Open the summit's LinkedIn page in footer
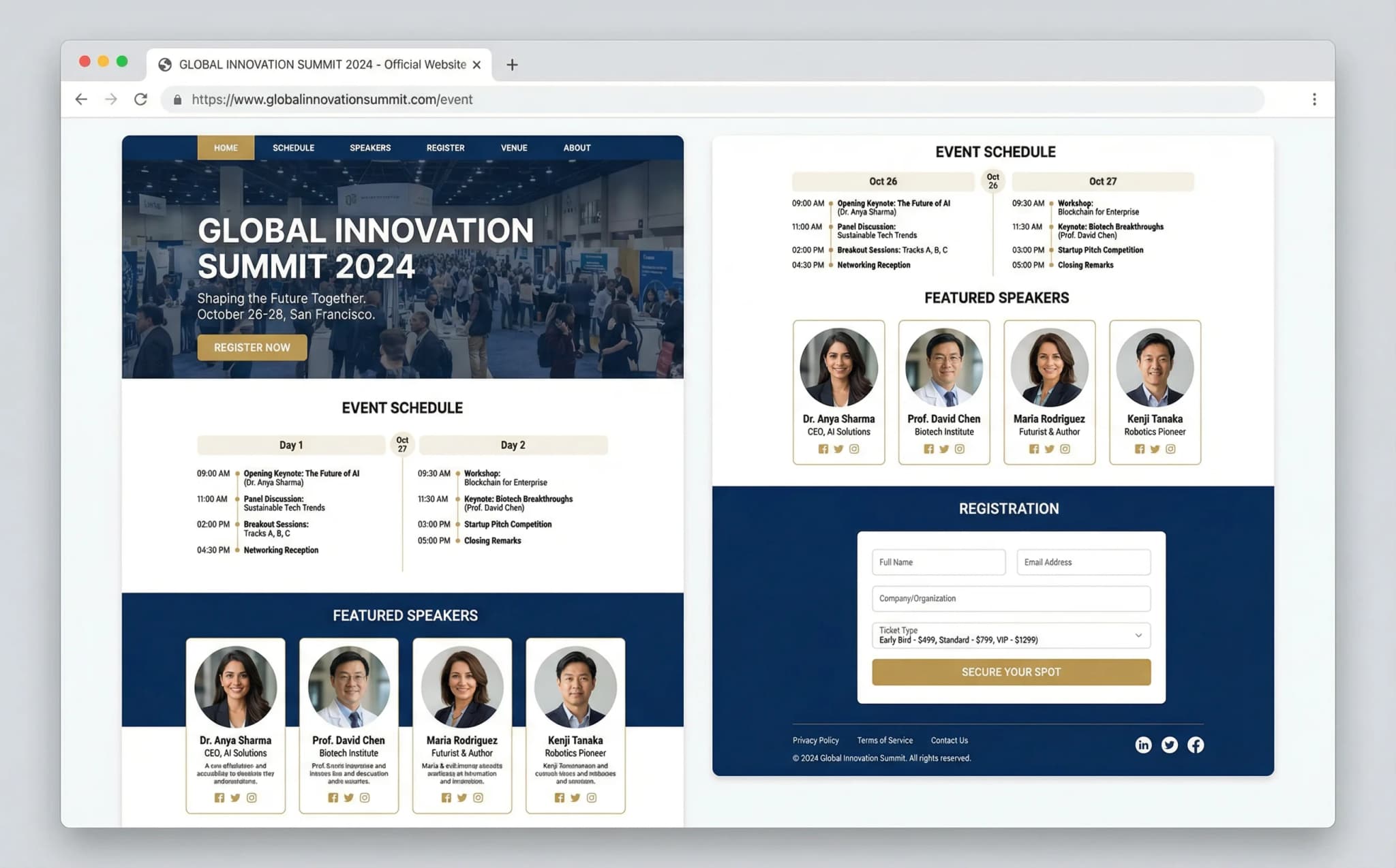 1143,745
